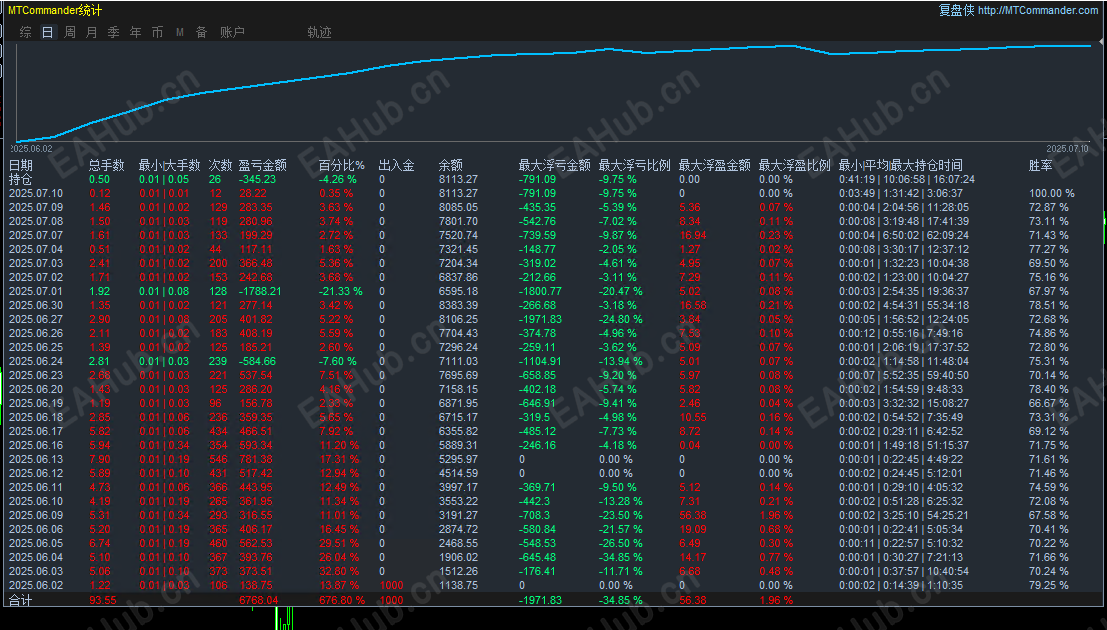The width and height of the screenshot is (1107, 630).
Task: Click the 复盘侠 brand label
Action: tap(957, 10)
